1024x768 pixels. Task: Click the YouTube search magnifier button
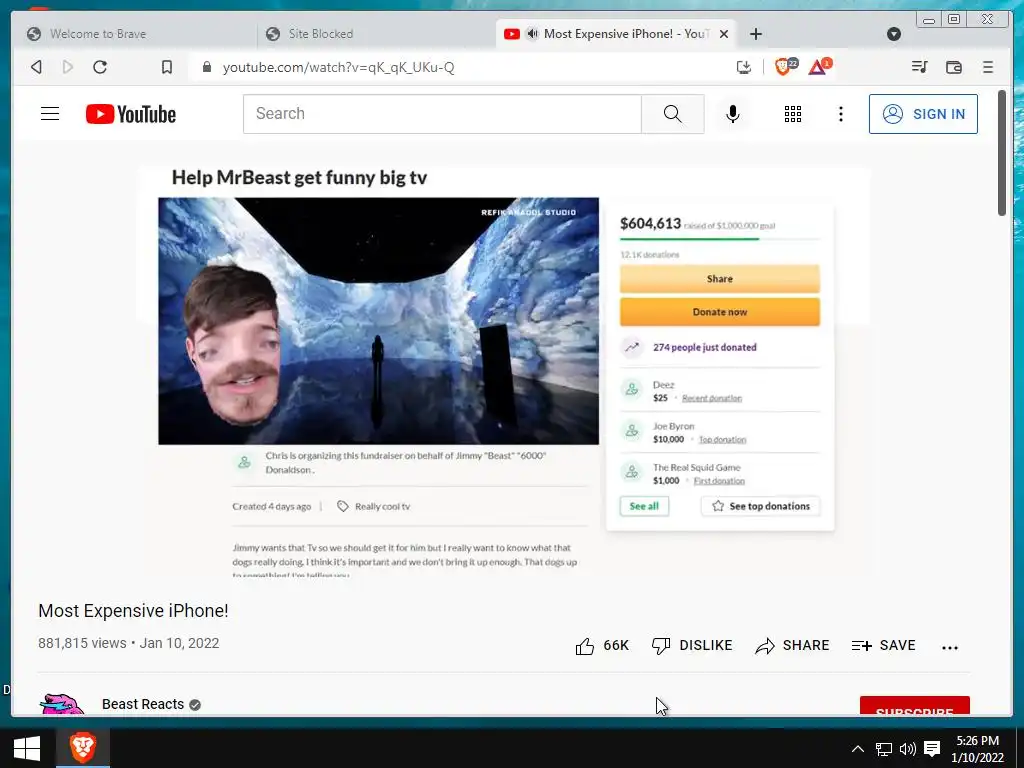[673, 114]
